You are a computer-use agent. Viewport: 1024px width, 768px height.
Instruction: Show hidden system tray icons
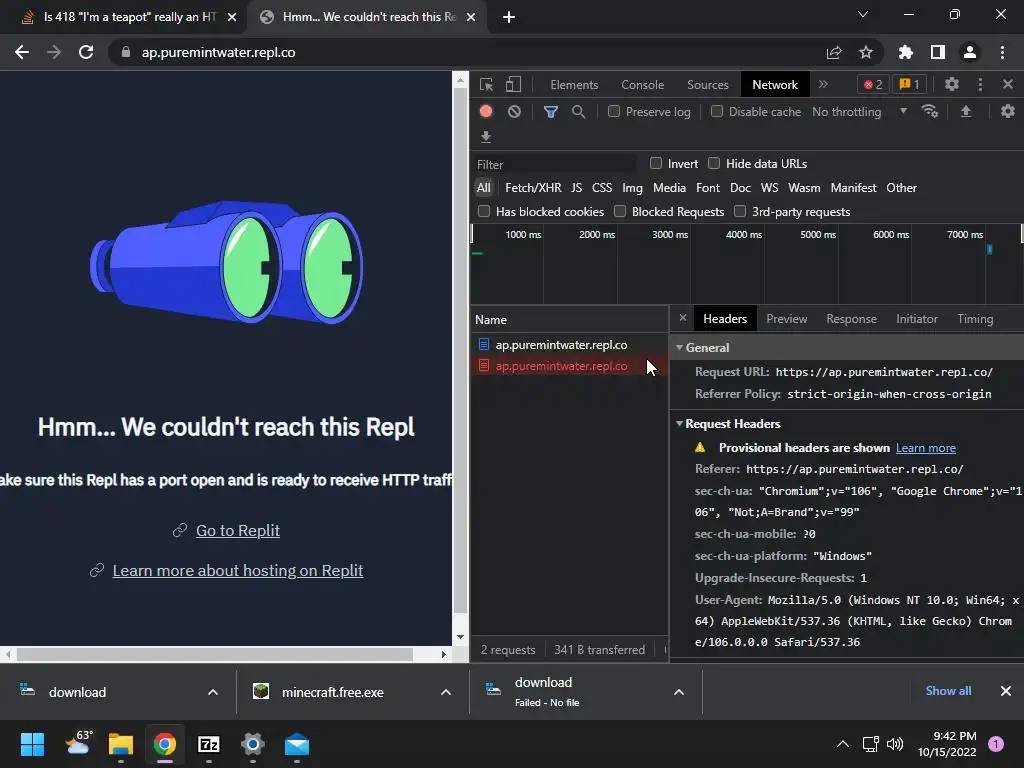click(x=843, y=744)
